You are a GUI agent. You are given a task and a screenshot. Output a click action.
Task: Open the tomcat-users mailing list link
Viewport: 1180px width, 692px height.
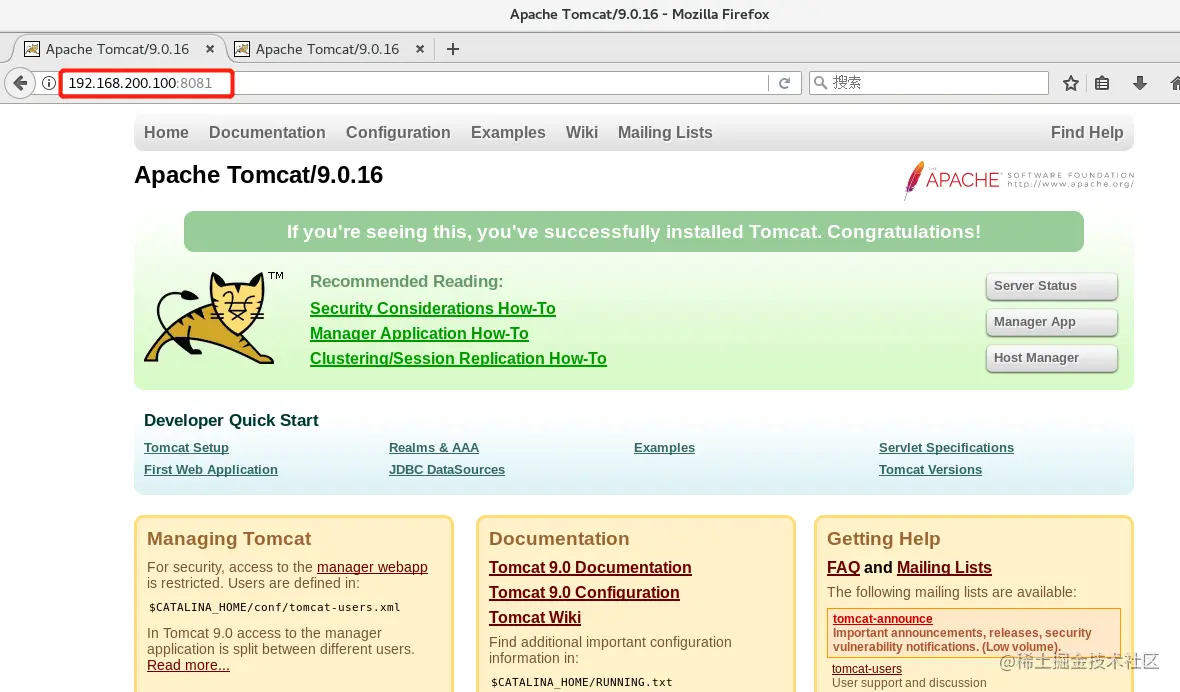tap(867, 669)
